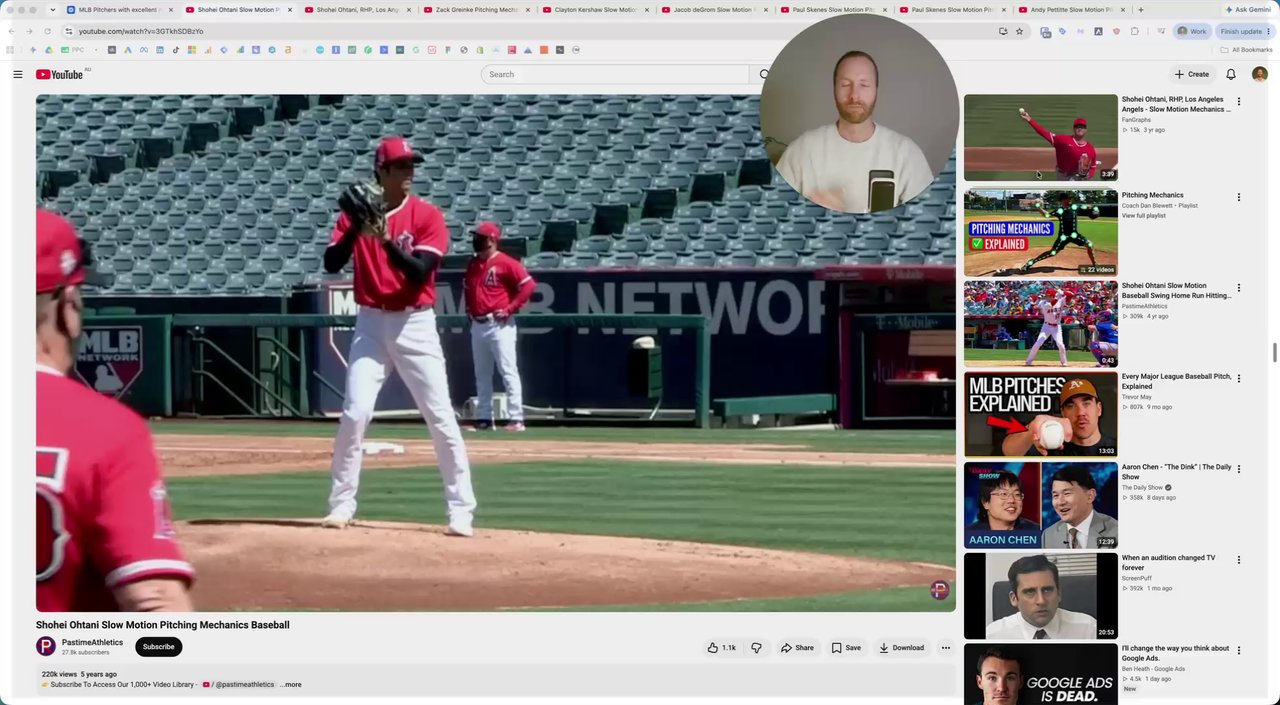The height and width of the screenshot is (705, 1280).
Task: Open options for Aaron Chen Daily Show video
Action: pyautogui.click(x=1239, y=469)
